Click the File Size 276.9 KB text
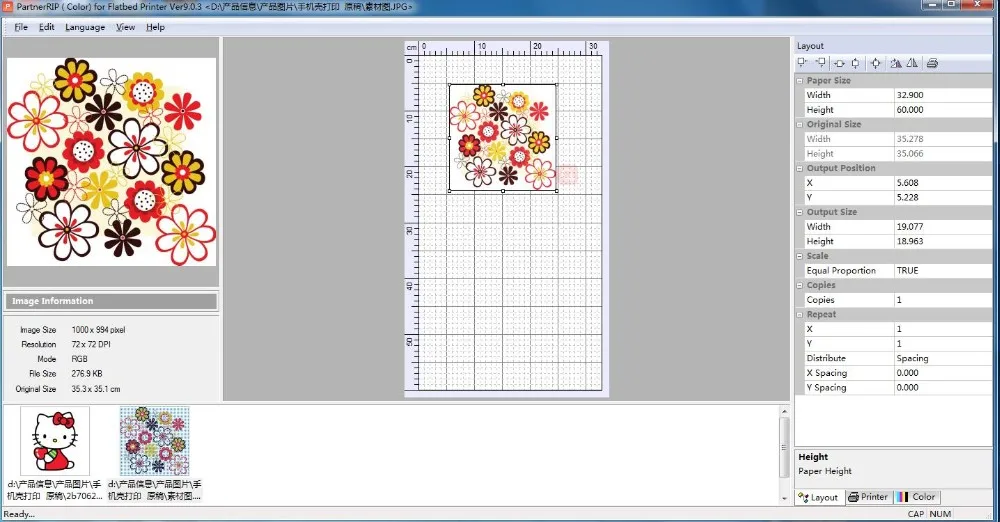The width and height of the screenshot is (1000, 522). pos(87,374)
